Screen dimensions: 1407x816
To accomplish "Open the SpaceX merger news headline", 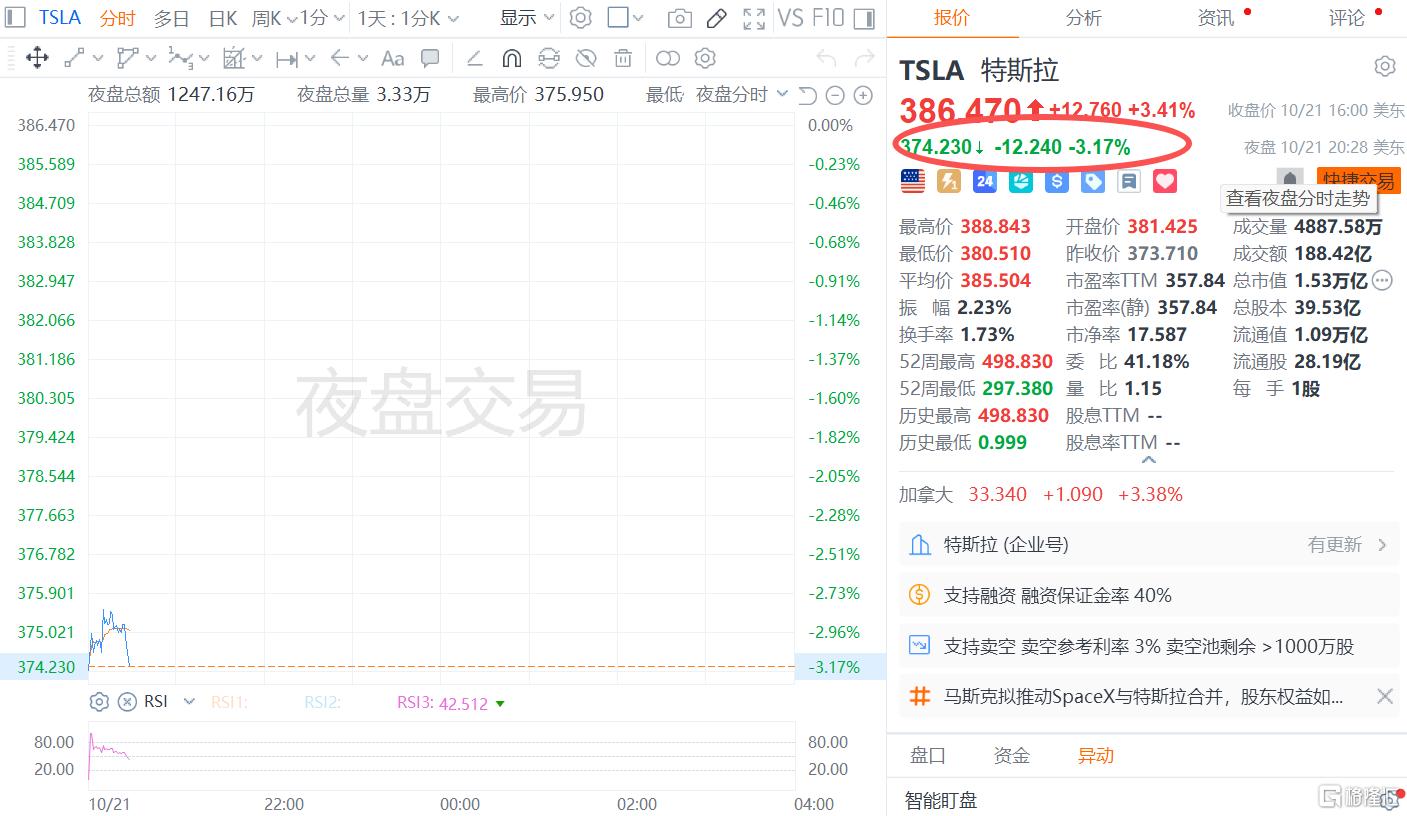I will (1143, 697).
